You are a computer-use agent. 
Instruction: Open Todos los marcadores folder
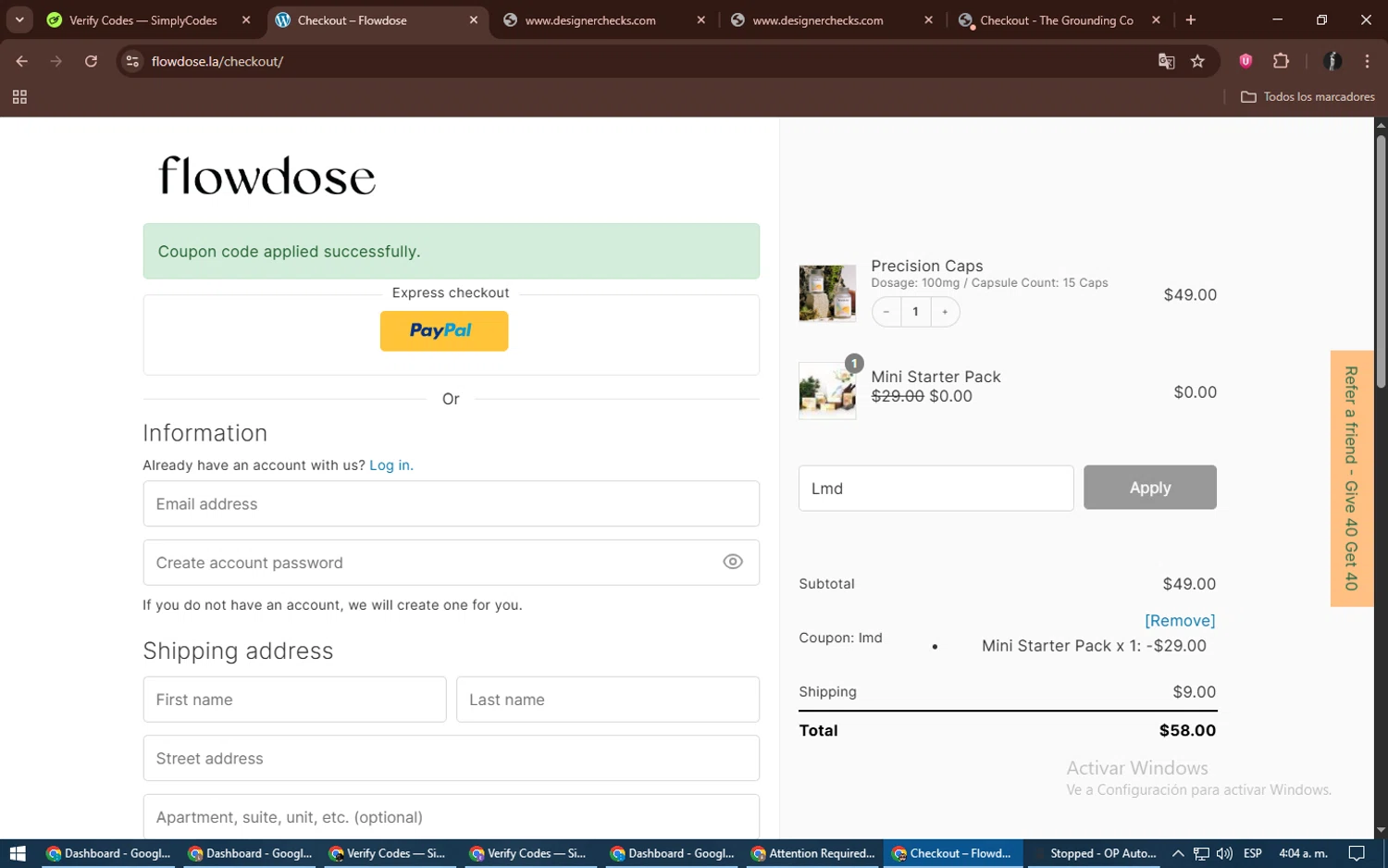(1307, 97)
